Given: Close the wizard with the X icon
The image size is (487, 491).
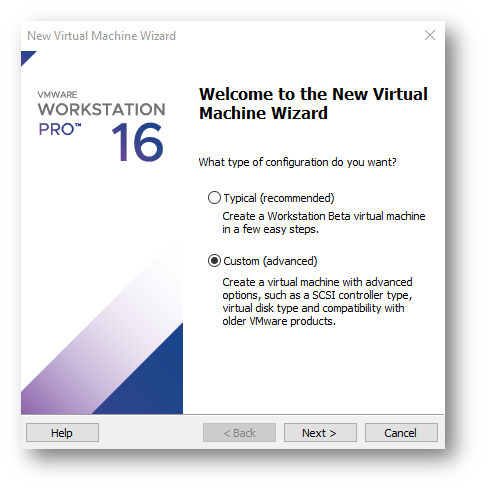Looking at the screenshot, I should pos(430,35).
